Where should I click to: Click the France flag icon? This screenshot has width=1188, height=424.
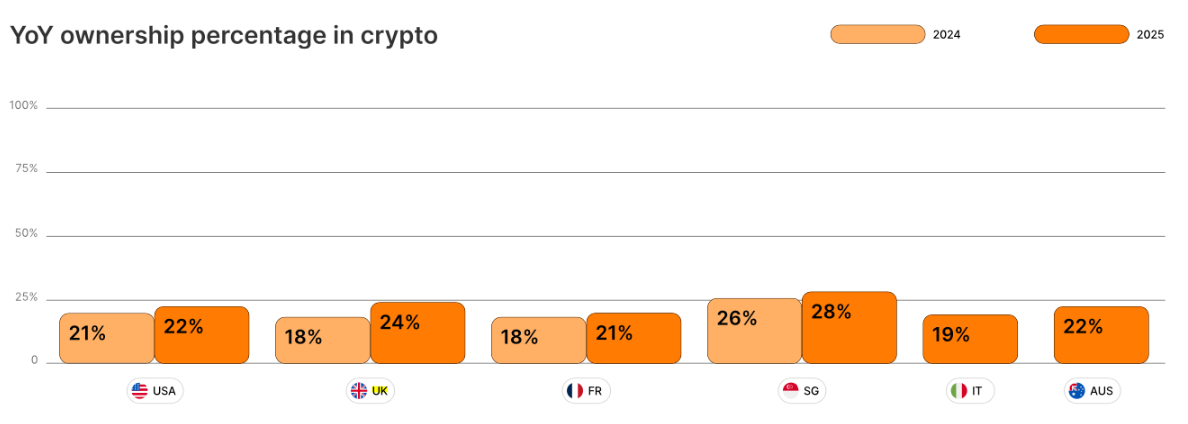(x=574, y=391)
